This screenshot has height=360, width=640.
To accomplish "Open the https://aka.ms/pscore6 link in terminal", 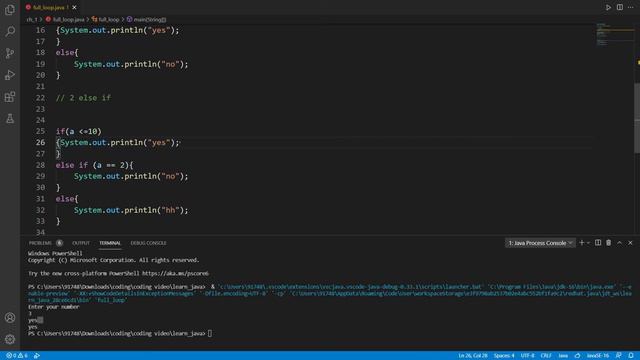I will point(176,273).
